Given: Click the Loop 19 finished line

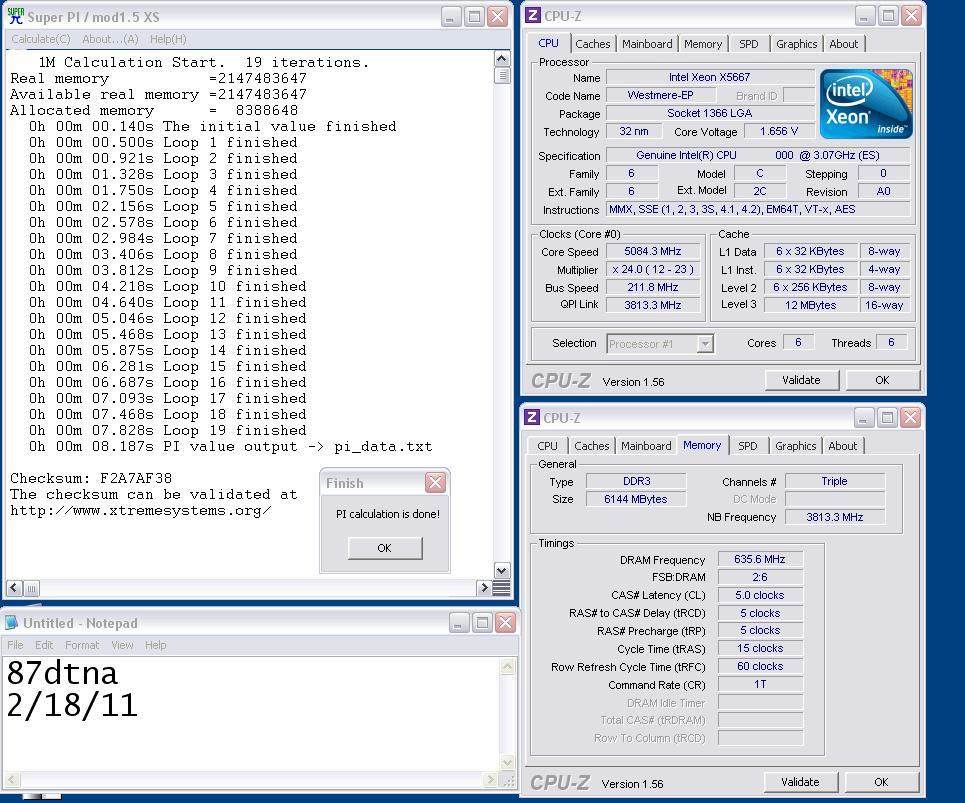Looking at the screenshot, I should (x=167, y=430).
